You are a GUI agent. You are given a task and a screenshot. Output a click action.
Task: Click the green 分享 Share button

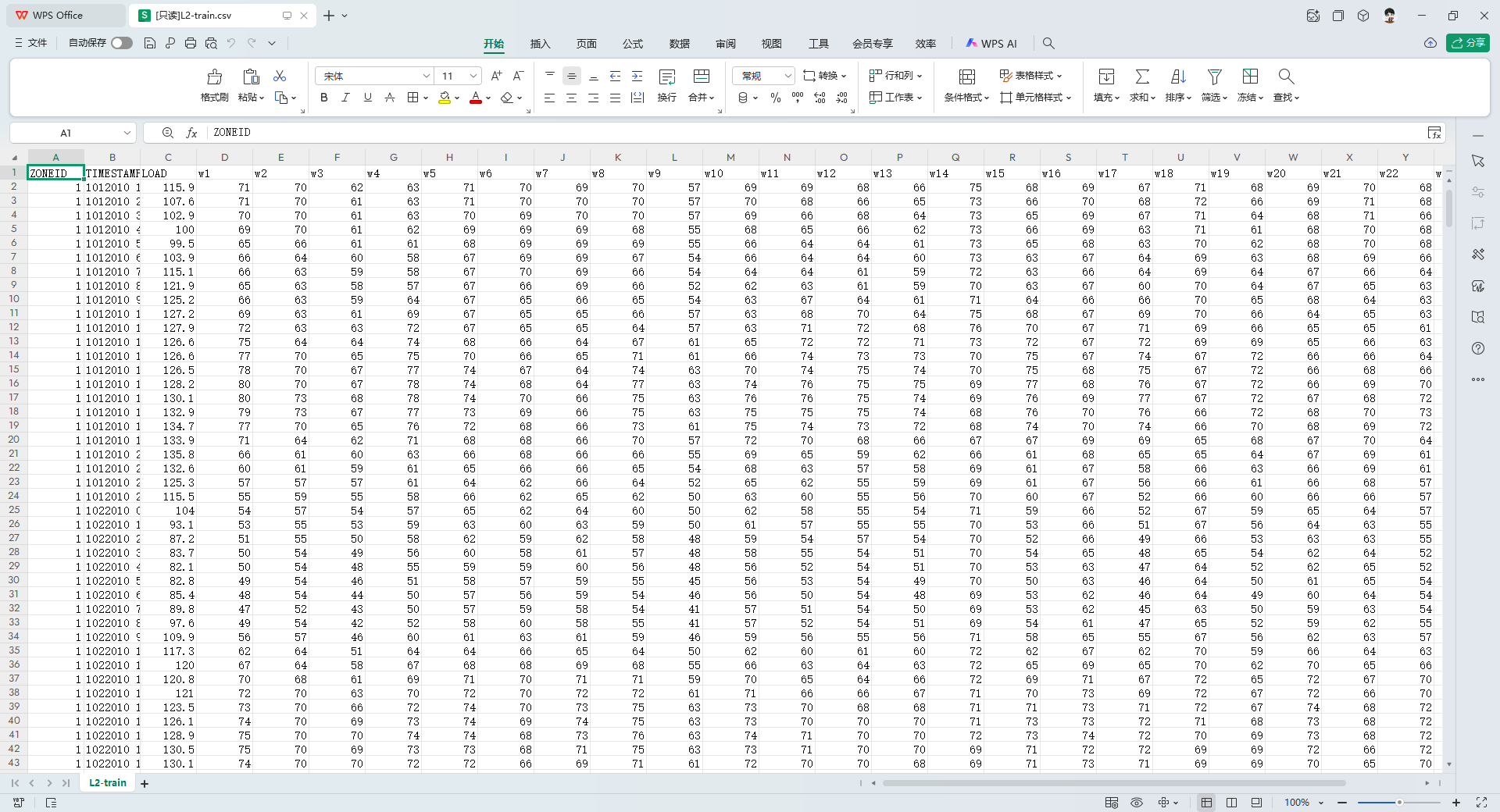1467,43
